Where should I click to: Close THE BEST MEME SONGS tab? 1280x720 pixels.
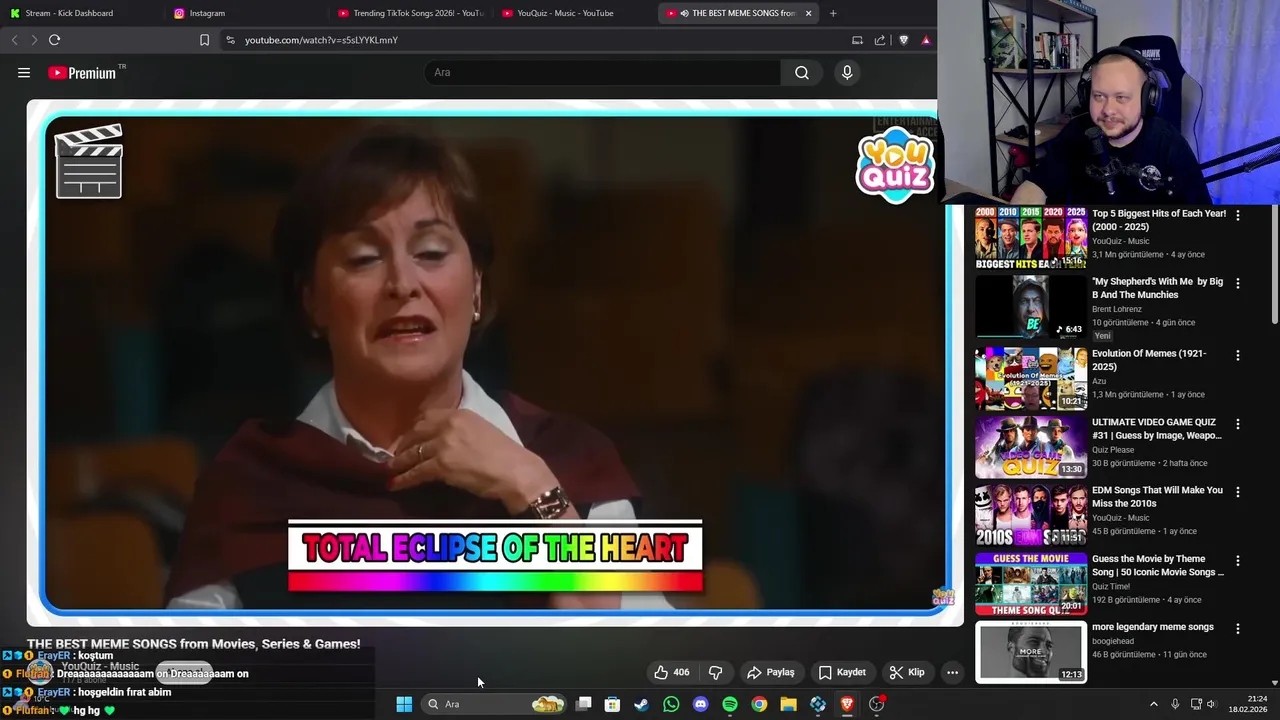[808, 13]
